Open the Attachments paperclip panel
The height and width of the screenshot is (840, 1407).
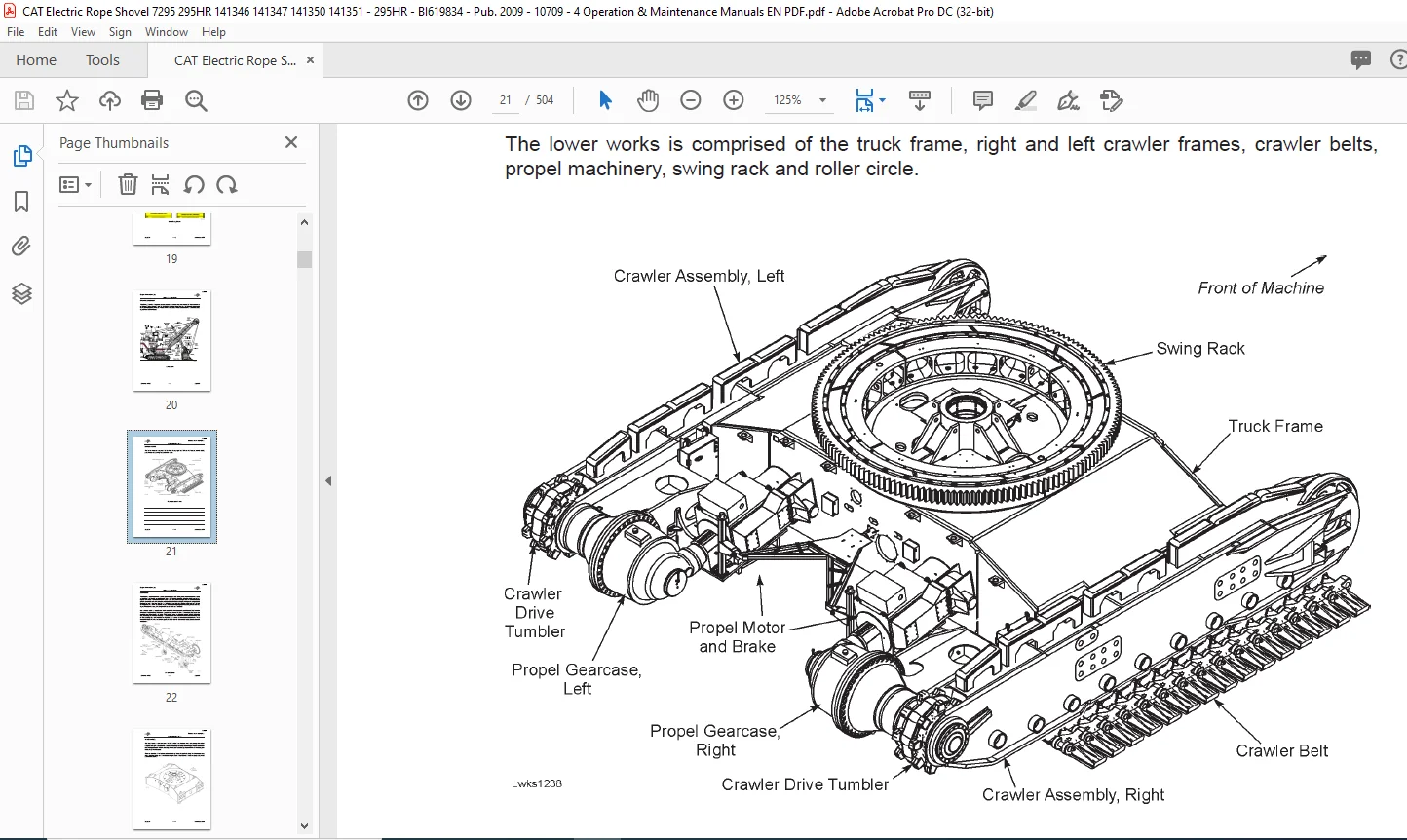[x=21, y=247]
